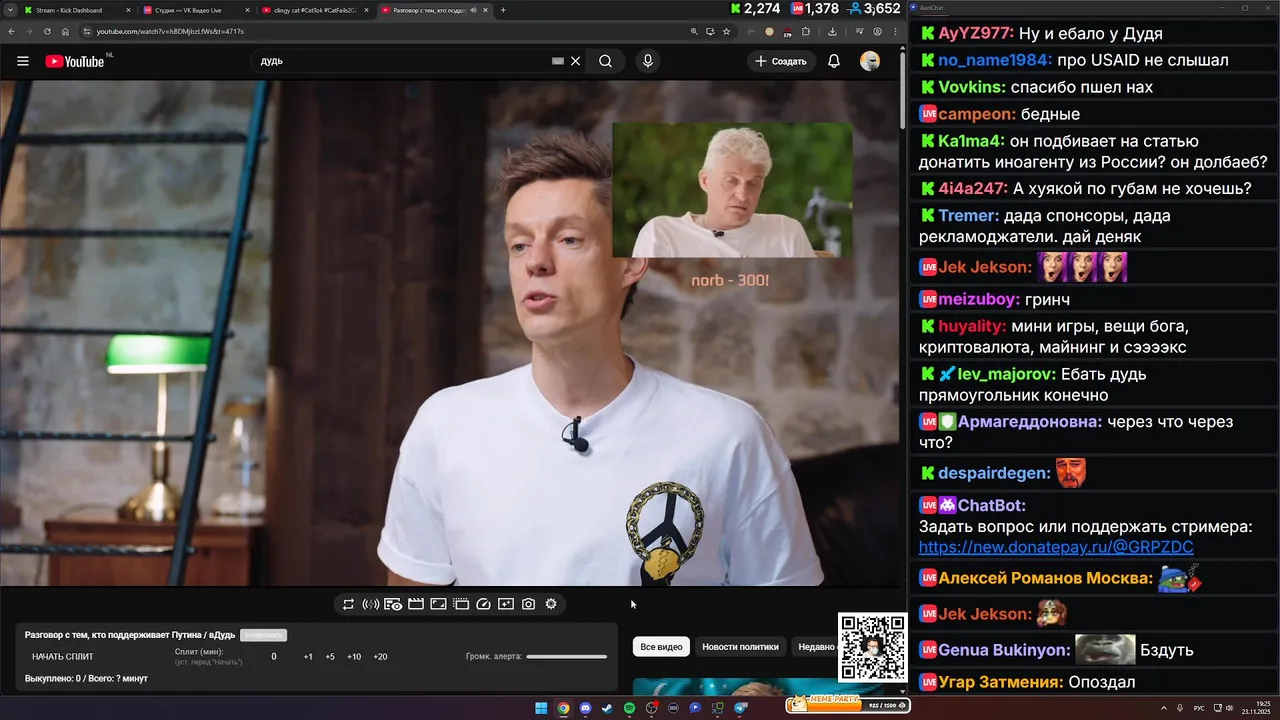
Task: Click chat username Genua Bukinyon
Action: (x=1004, y=650)
